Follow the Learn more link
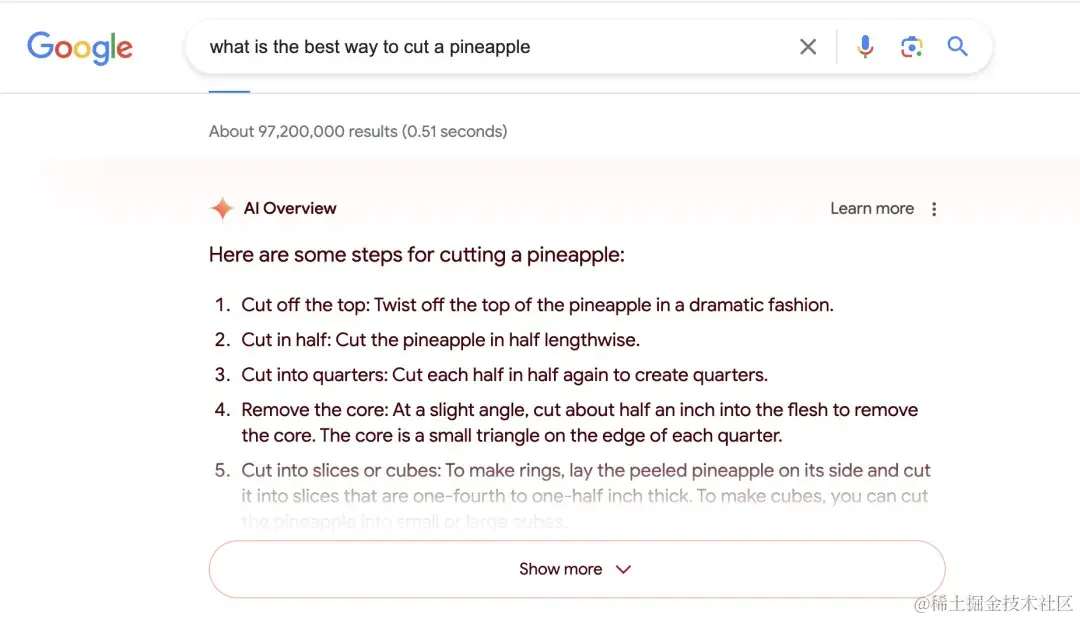The height and width of the screenshot is (620, 1080). click(x=871, y=209)
